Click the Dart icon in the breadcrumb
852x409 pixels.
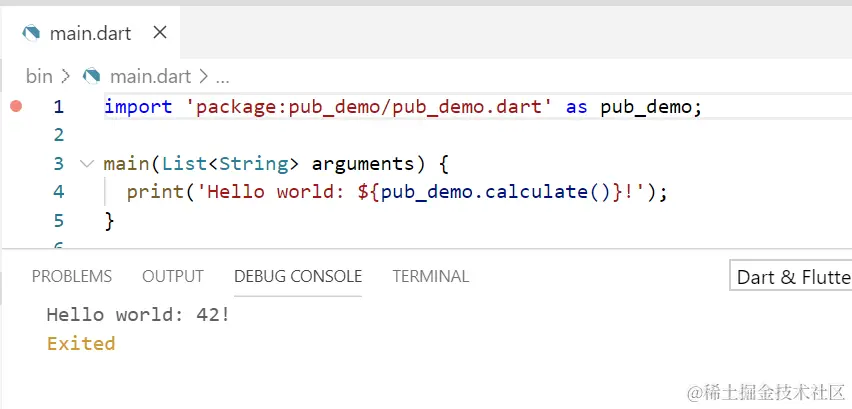[x=91, y=76]
